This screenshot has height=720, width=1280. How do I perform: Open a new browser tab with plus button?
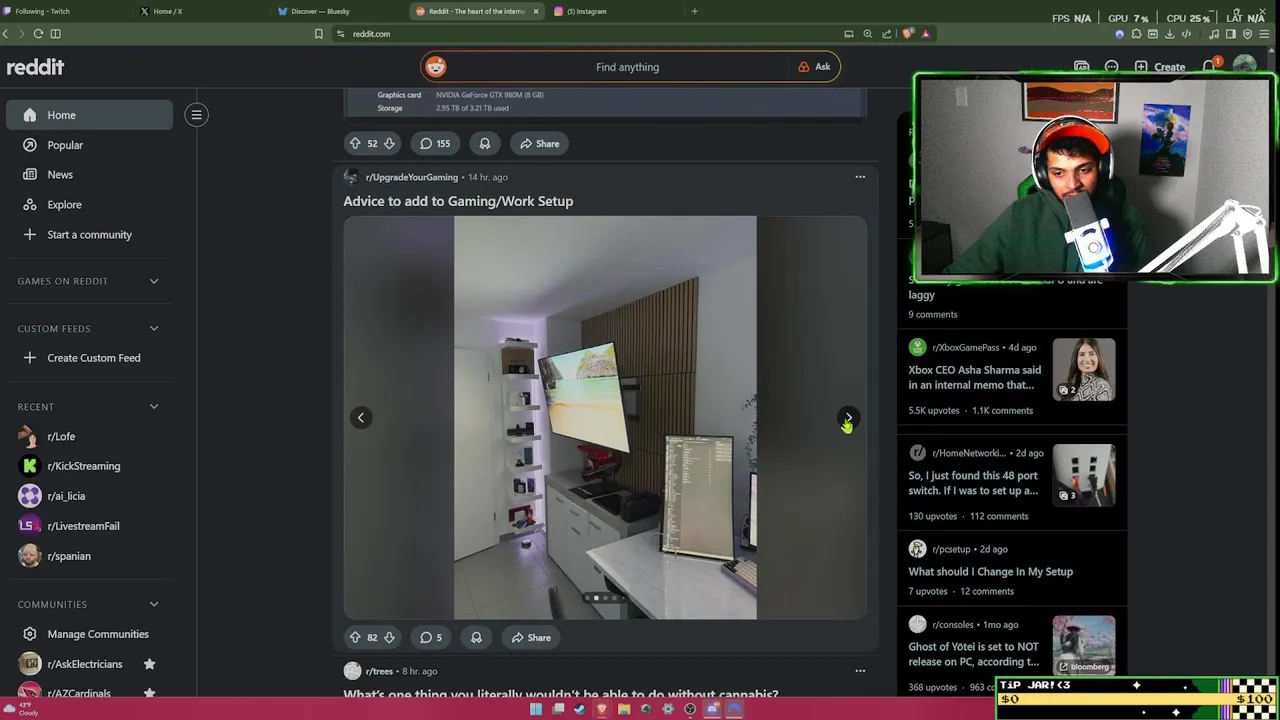click(x=694, y=11)
